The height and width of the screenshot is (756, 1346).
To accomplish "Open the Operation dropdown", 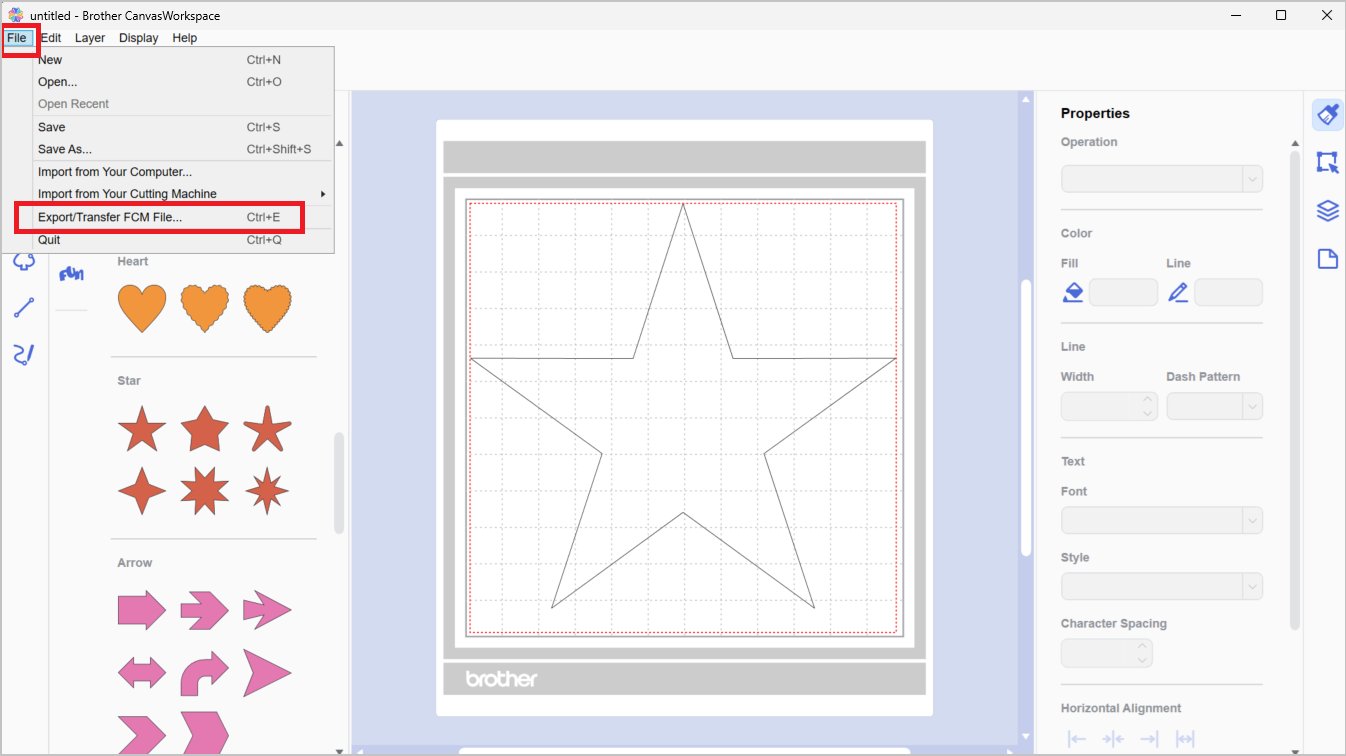I will pos(1161,179).
